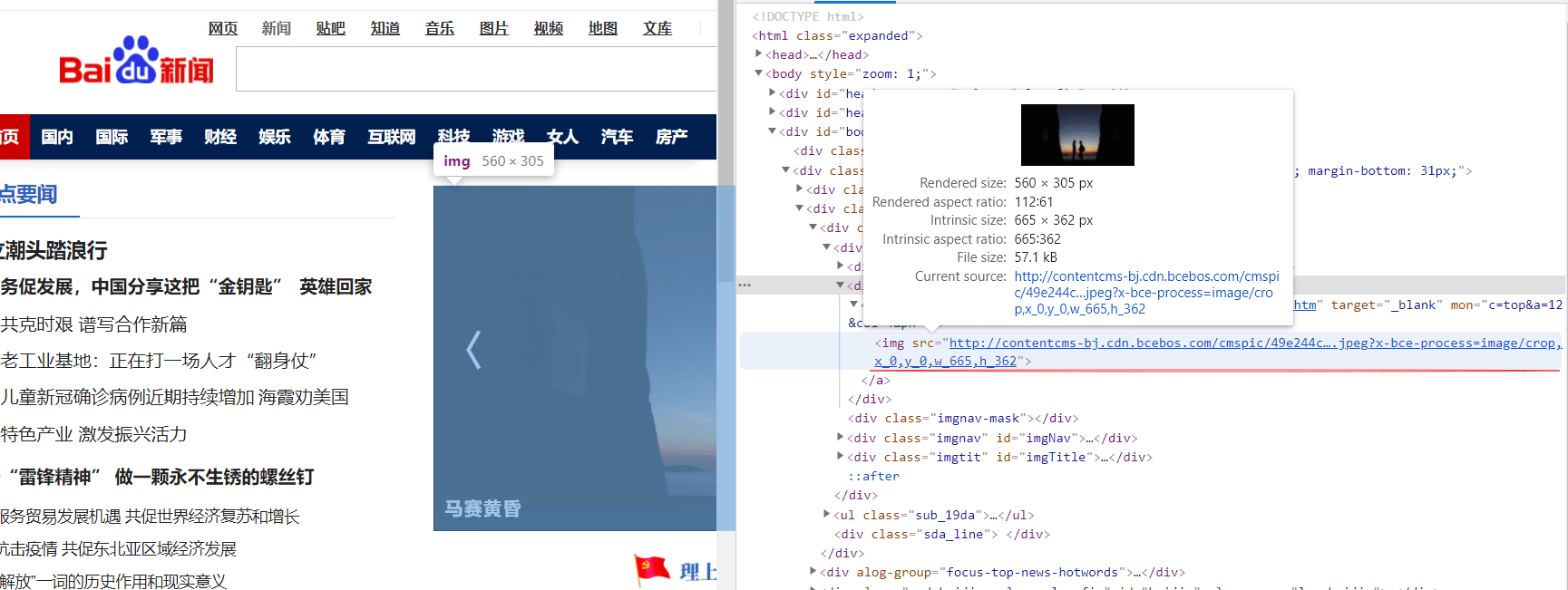Select the closing </a> tag line
This screenshot has width=1568, height=590.
[x=875, y=381]
